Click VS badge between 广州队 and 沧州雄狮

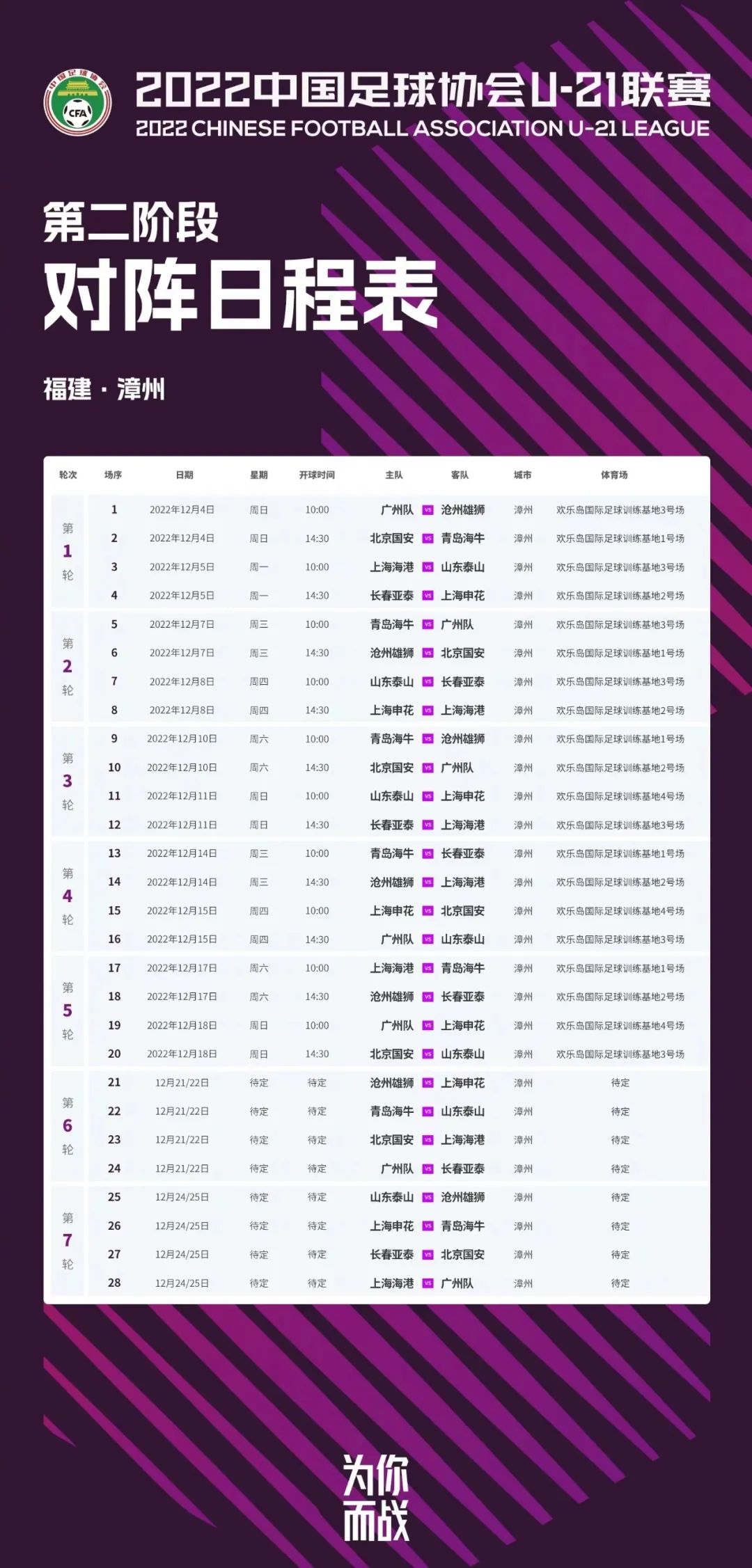428,510
